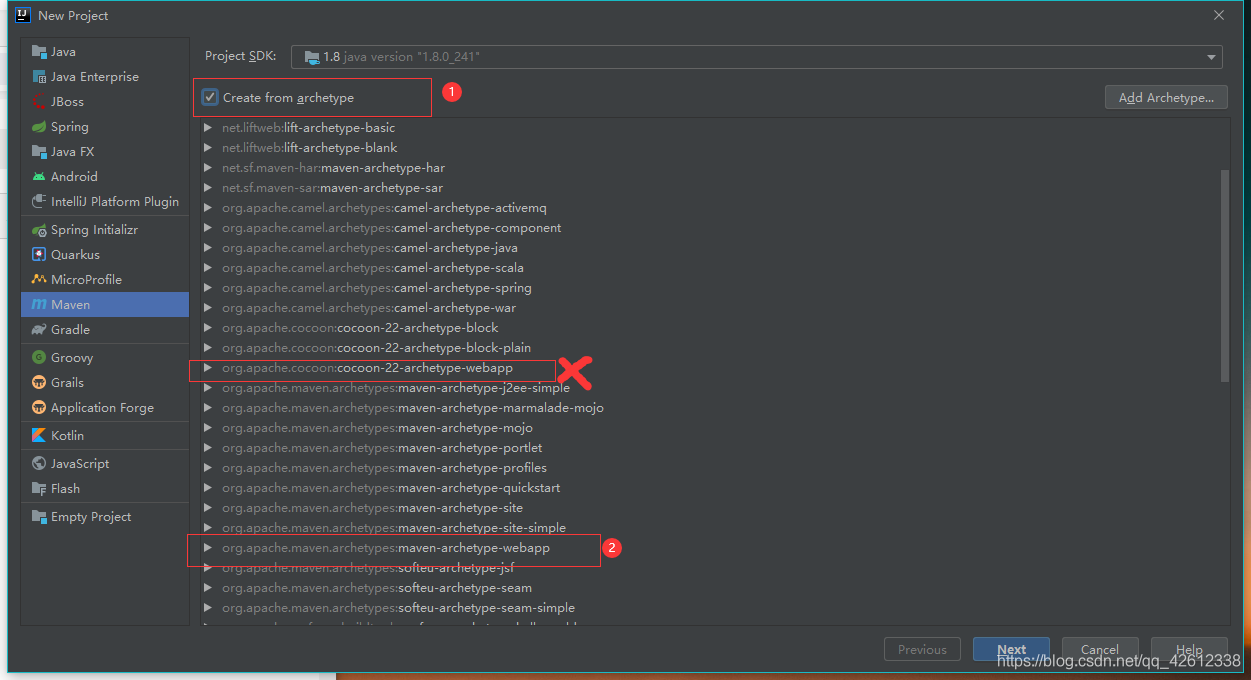Click the Spring leaf icon
1251x680 pixels.
click(39, 127)
